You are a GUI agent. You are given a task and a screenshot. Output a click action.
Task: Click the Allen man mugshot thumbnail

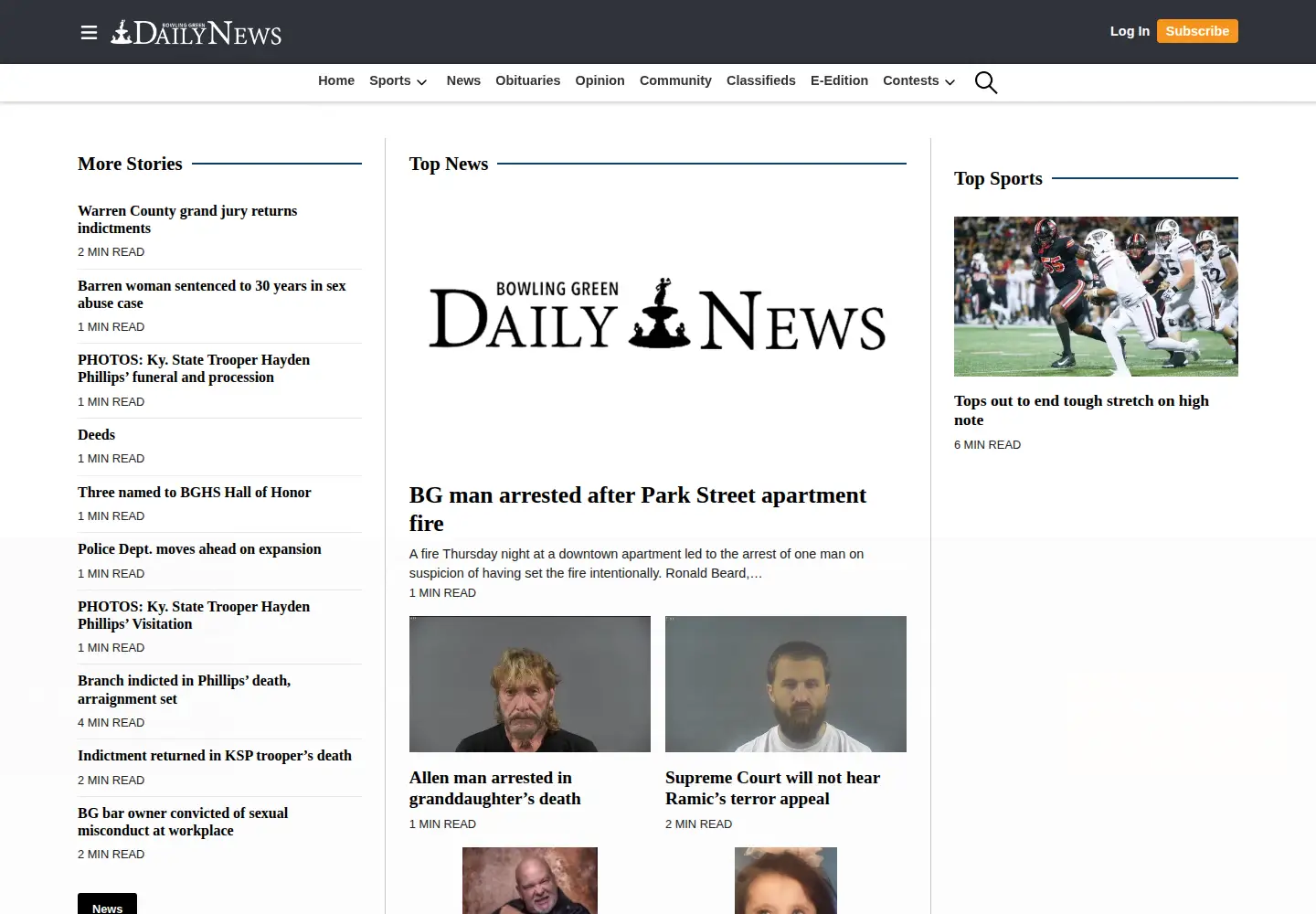pyautogui.click(x=530, y=684)
